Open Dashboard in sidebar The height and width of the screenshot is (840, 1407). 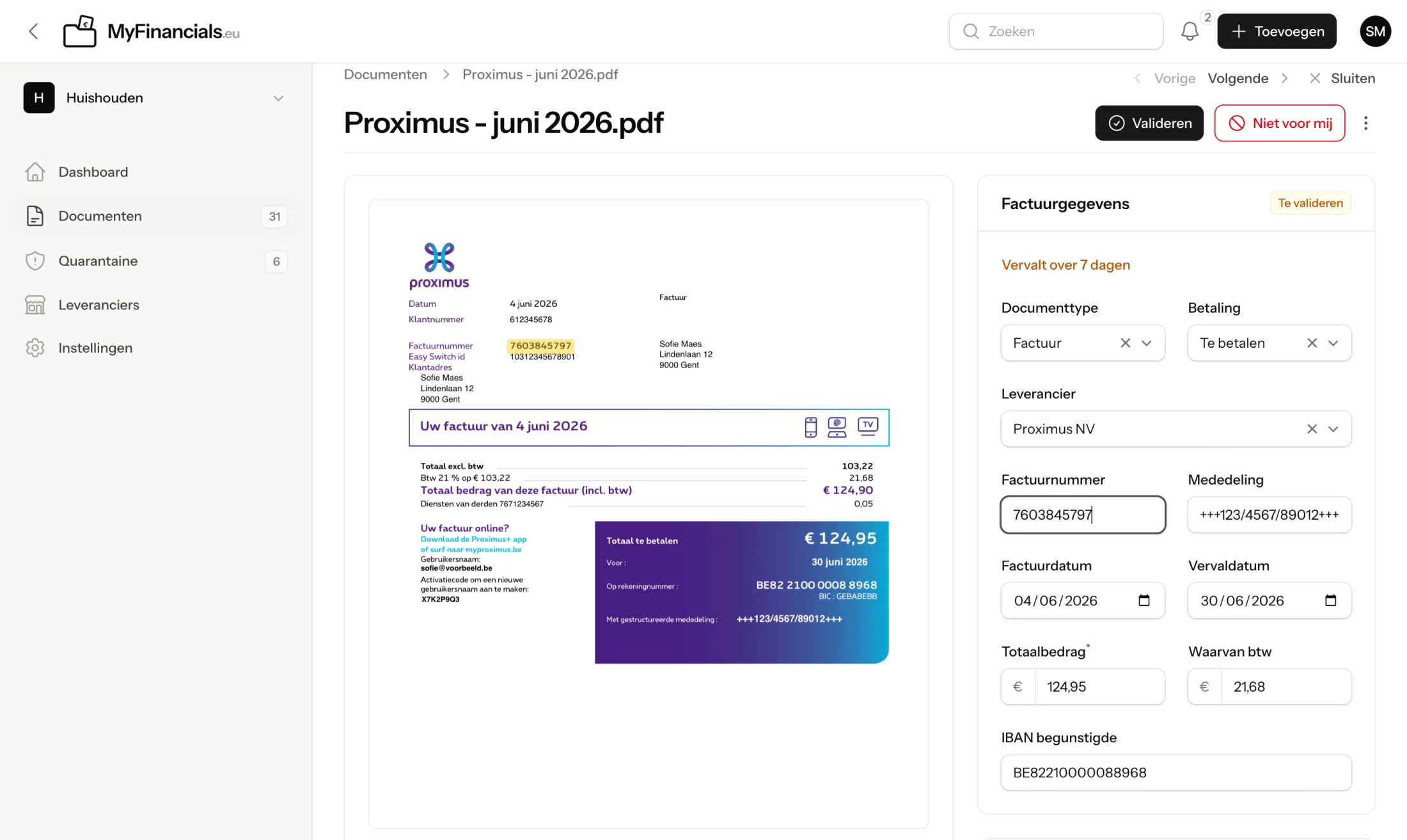point(156,172)
